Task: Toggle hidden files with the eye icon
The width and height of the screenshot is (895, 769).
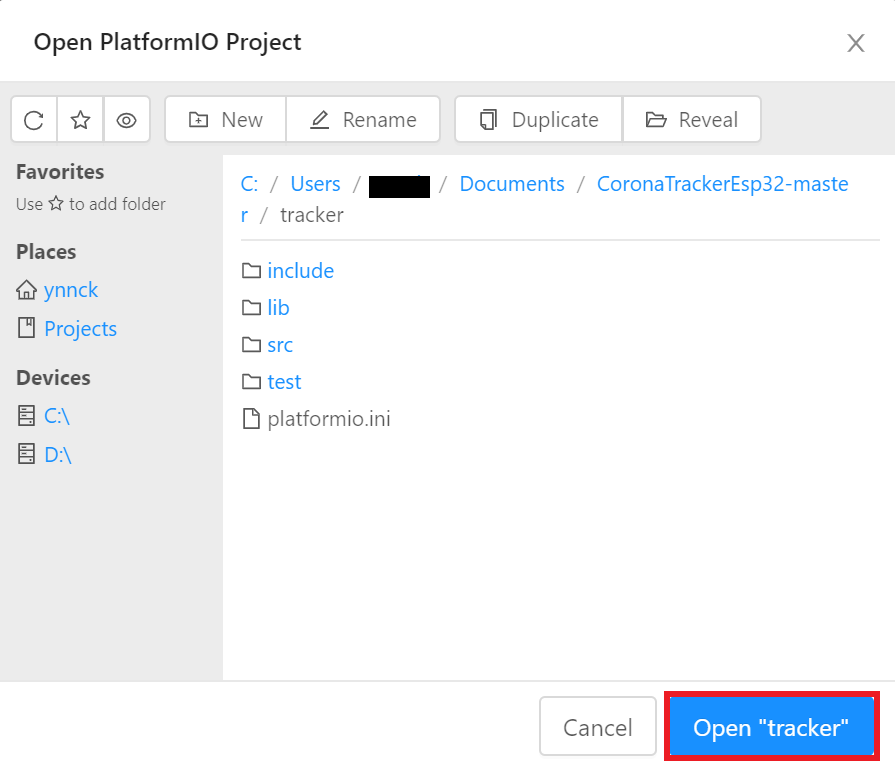Action: point(126,120)
